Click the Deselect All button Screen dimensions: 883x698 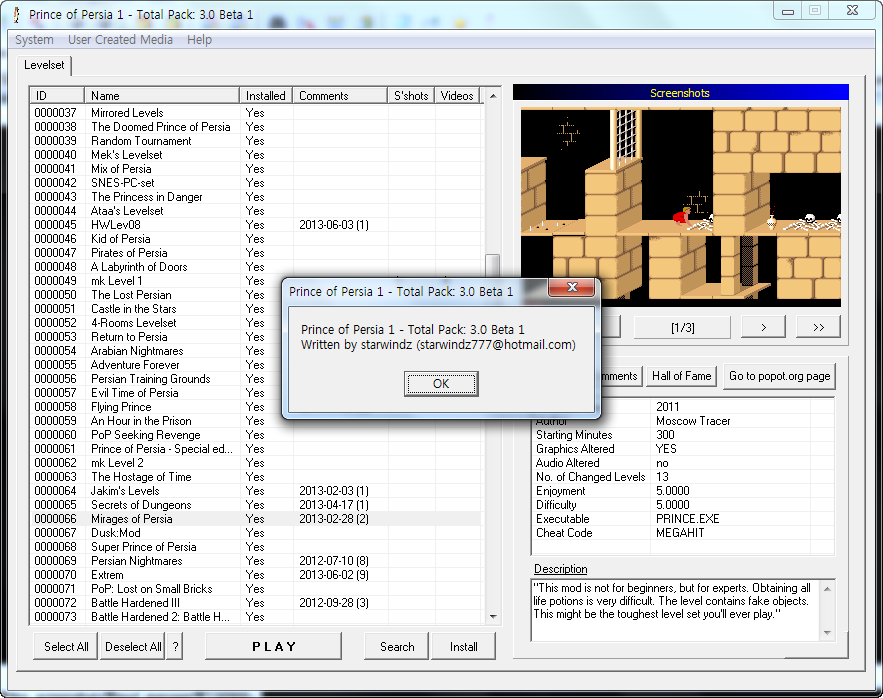[133, 646]
